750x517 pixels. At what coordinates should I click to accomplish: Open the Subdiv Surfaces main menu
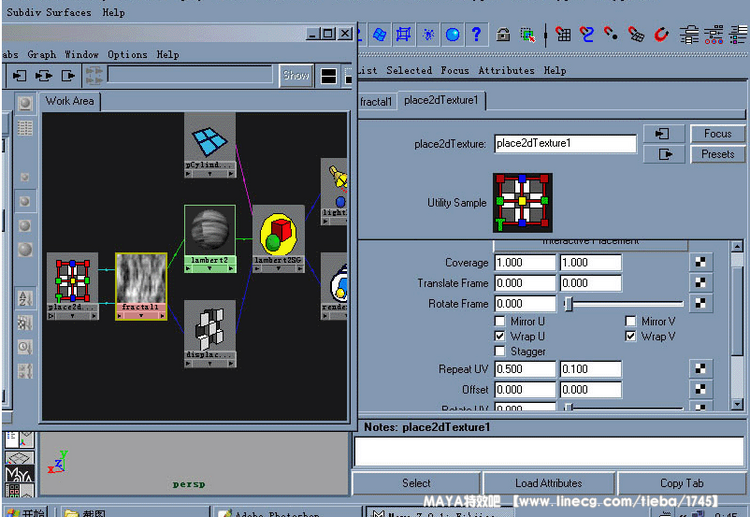(49, 12)
